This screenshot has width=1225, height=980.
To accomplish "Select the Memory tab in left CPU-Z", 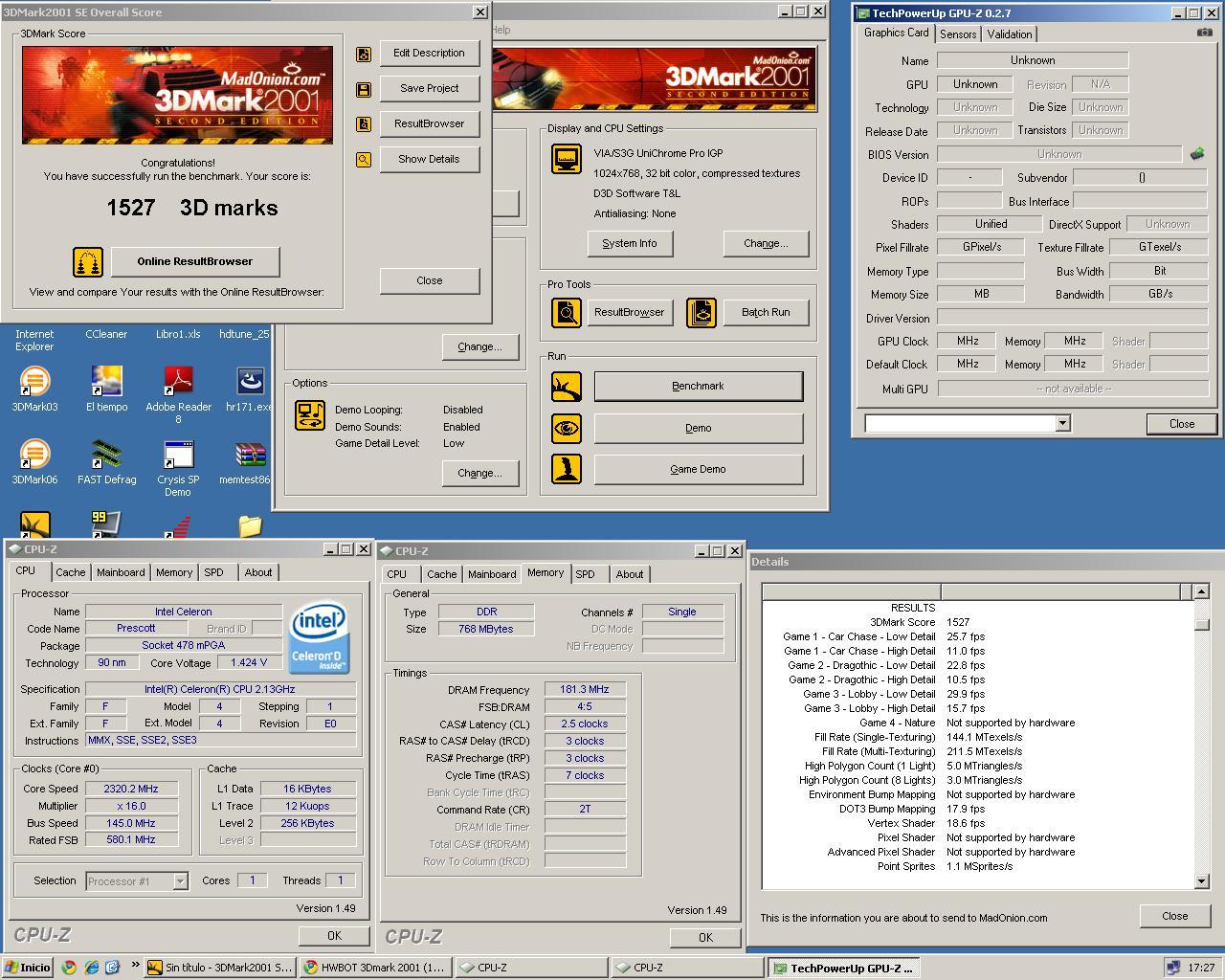I will tap(174, 572).
